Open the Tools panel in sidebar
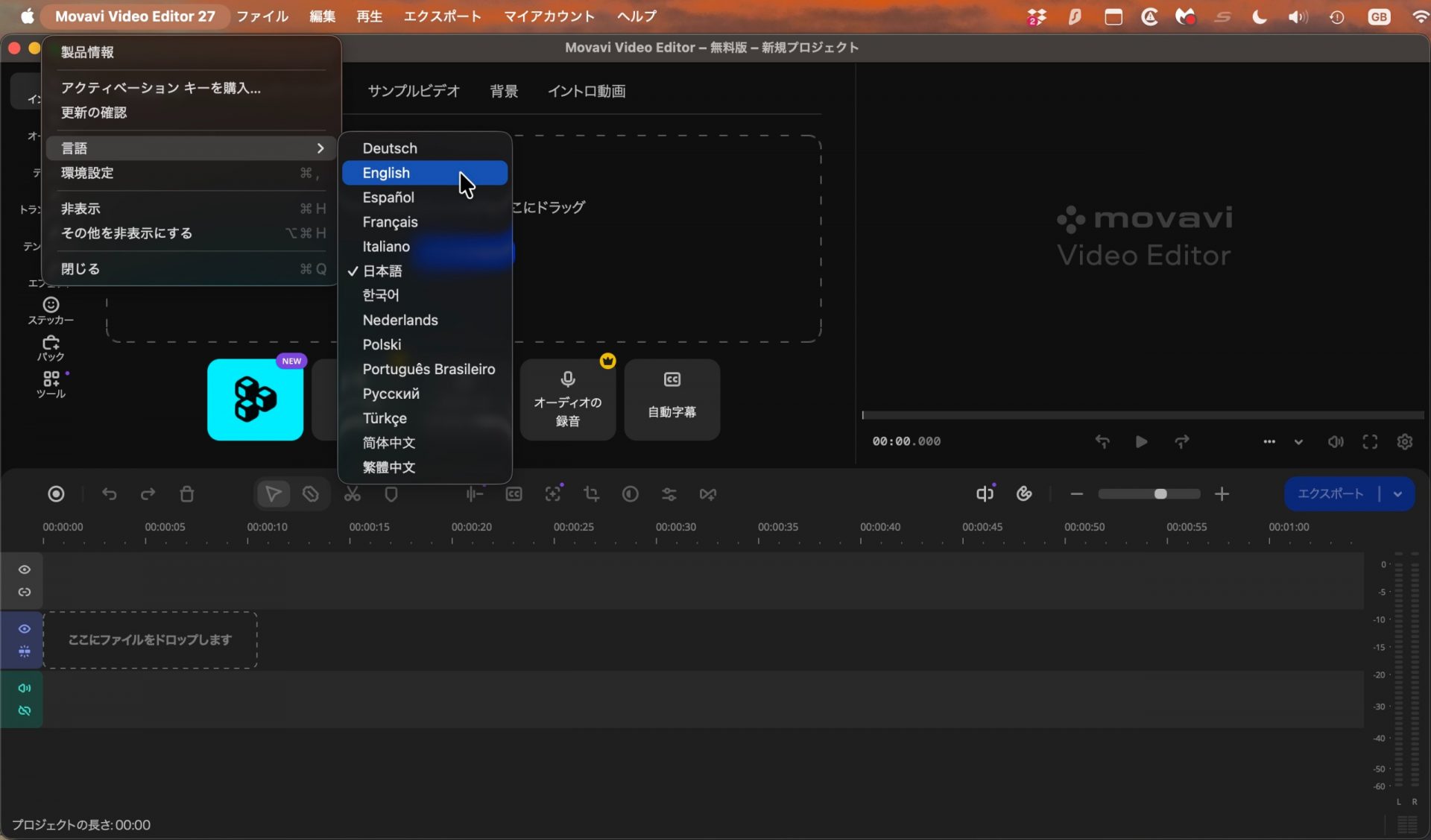This screenshot has height=840, width=1431. coord(51,385)
